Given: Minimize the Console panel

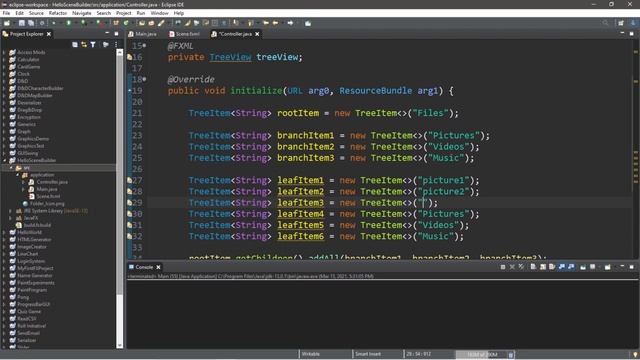Looking at the screenshot, I should point(622,266).
